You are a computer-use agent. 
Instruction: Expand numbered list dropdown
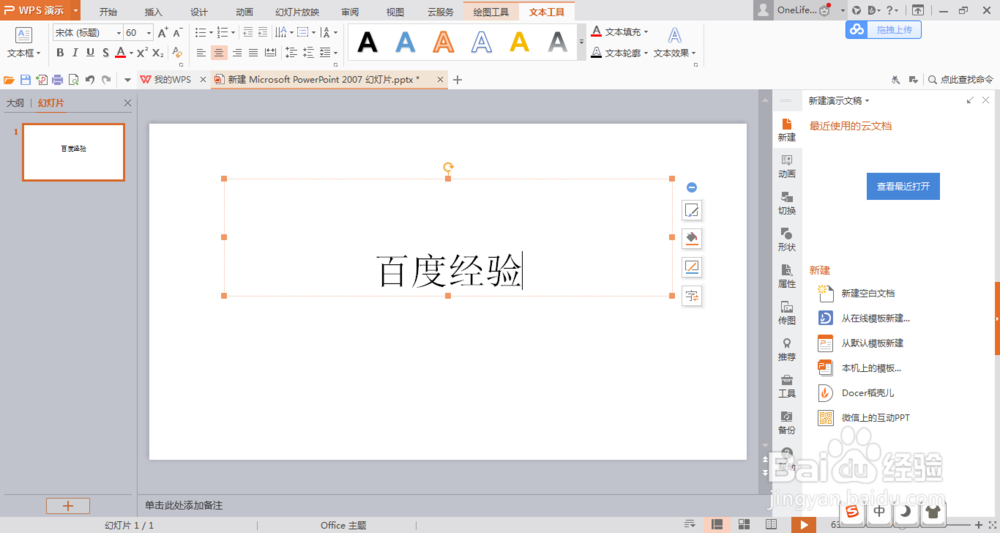point(233,33)
